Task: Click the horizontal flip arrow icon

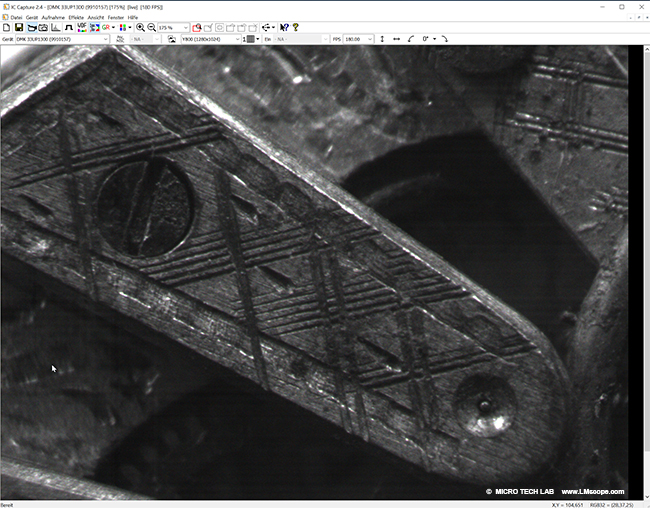Action: tap(397, 39)
